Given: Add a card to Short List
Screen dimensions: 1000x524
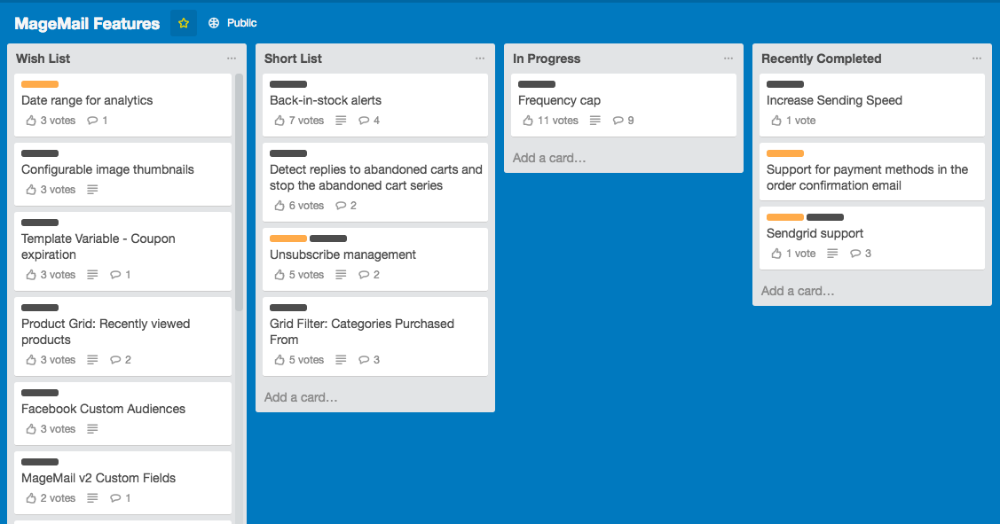Looking at the screenshot, I should tap(301, 397).
